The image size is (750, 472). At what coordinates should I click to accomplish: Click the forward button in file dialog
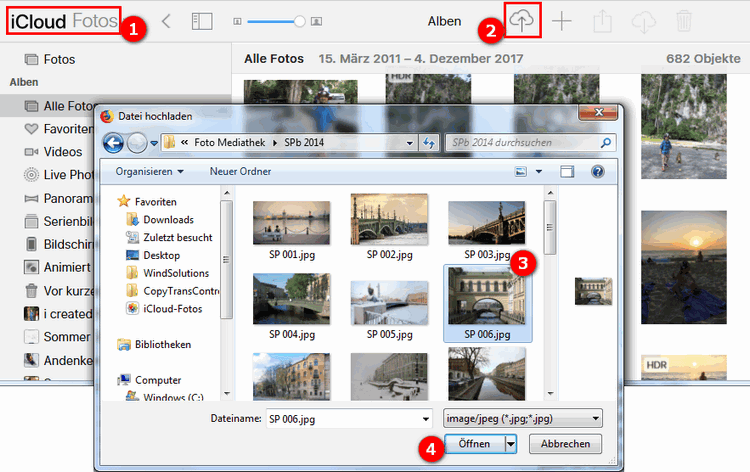click(x=137, y=143)
